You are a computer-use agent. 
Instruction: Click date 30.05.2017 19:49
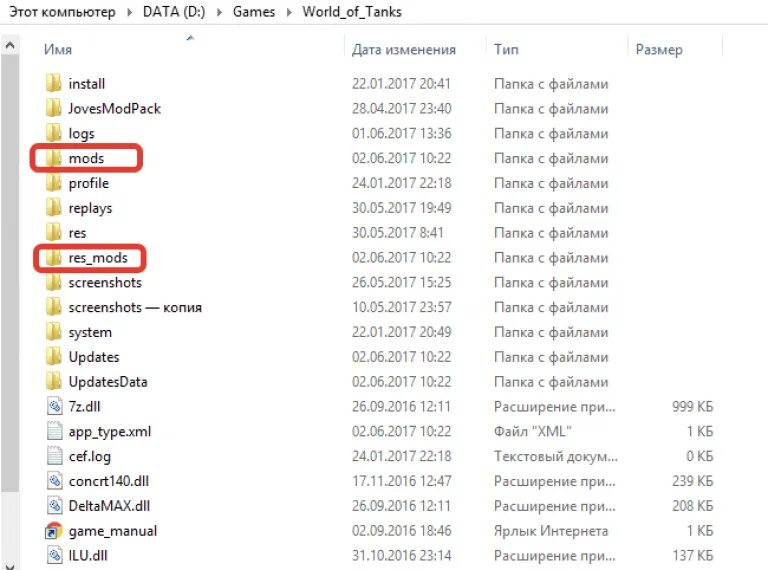(401, 208)
